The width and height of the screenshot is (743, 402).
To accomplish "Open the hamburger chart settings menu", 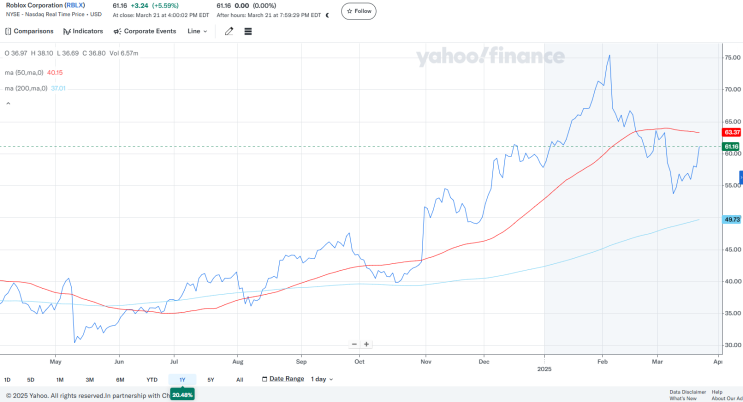I will (248, 31).
